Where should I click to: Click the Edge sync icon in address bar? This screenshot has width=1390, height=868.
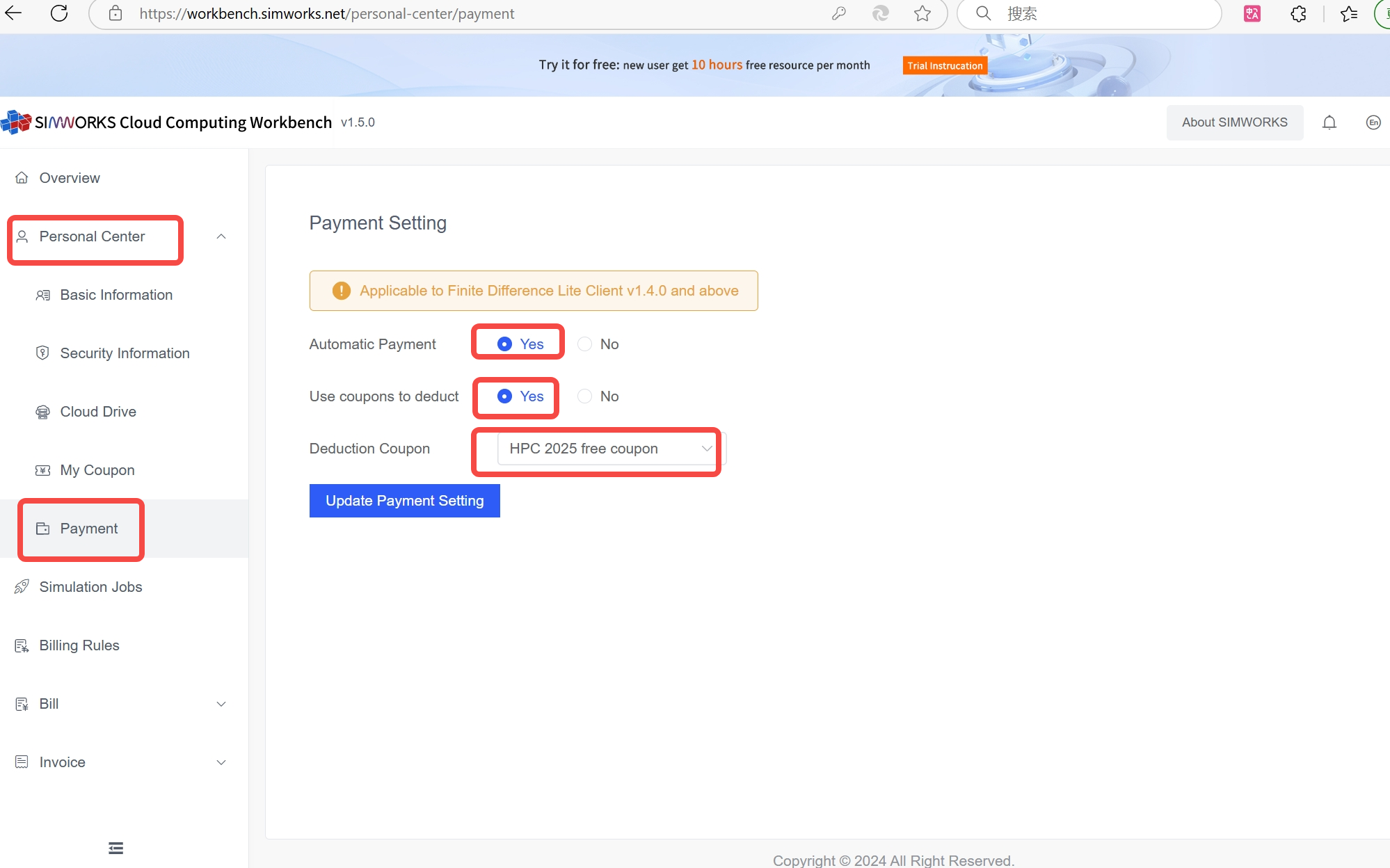click(881, 13)
